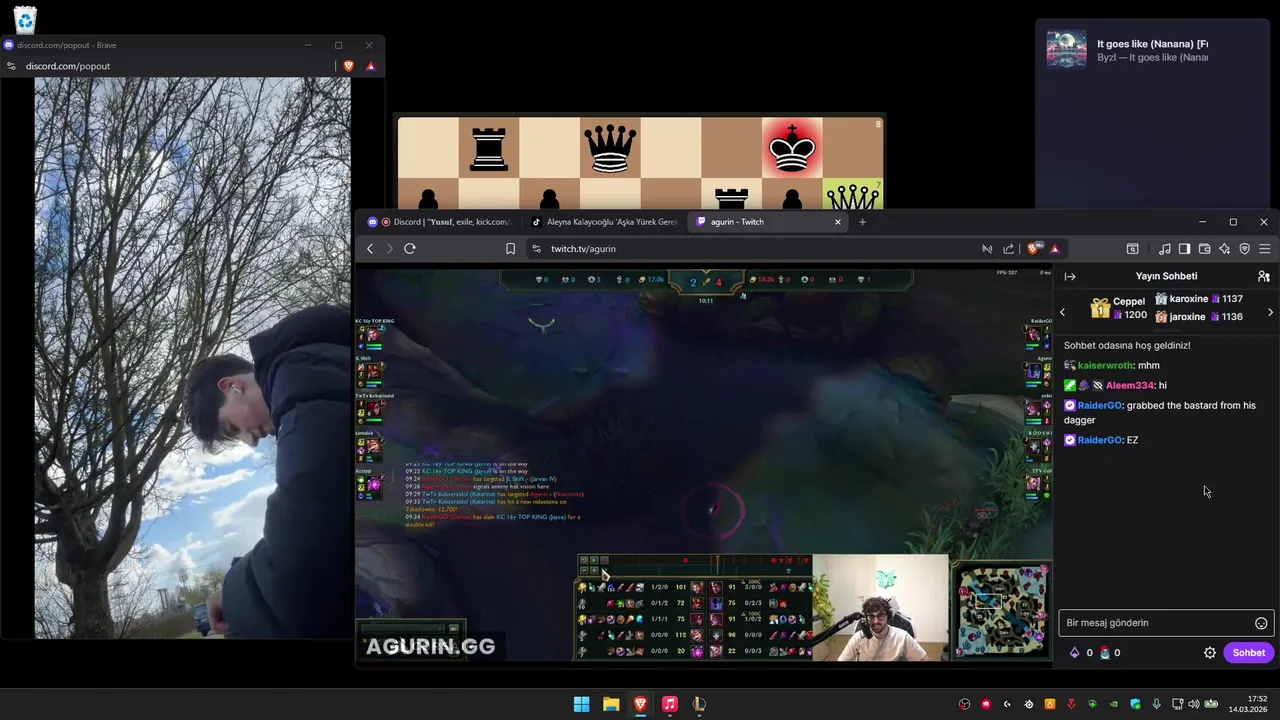Go back in the Twitch browser window
Viewport: 1280px width, 720px height.
click(370, 249)
